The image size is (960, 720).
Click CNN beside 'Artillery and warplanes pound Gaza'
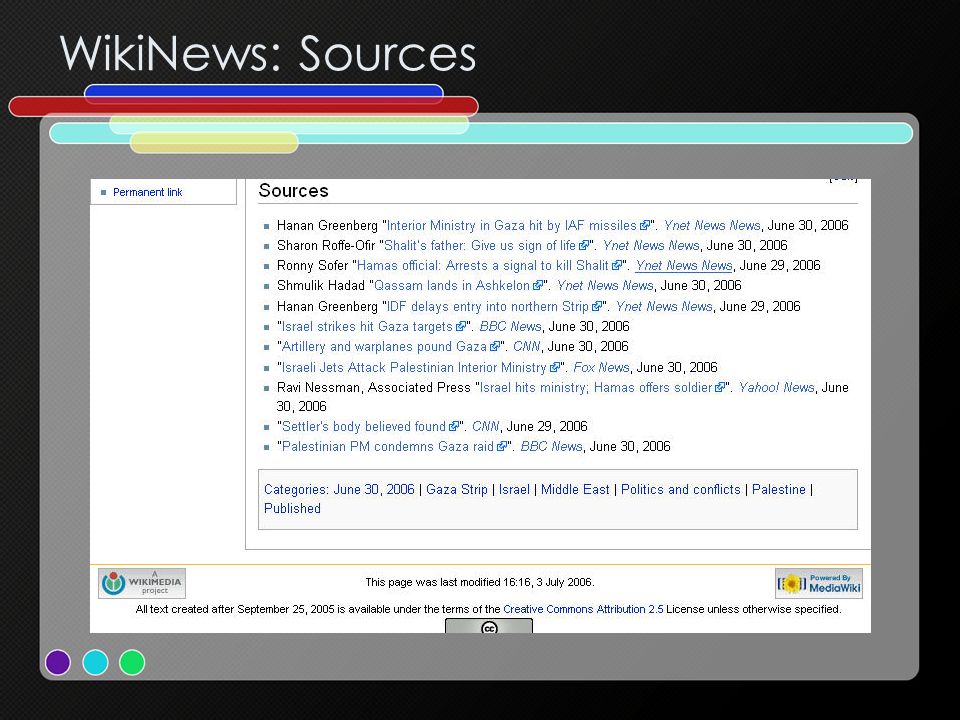pos(527,347)
